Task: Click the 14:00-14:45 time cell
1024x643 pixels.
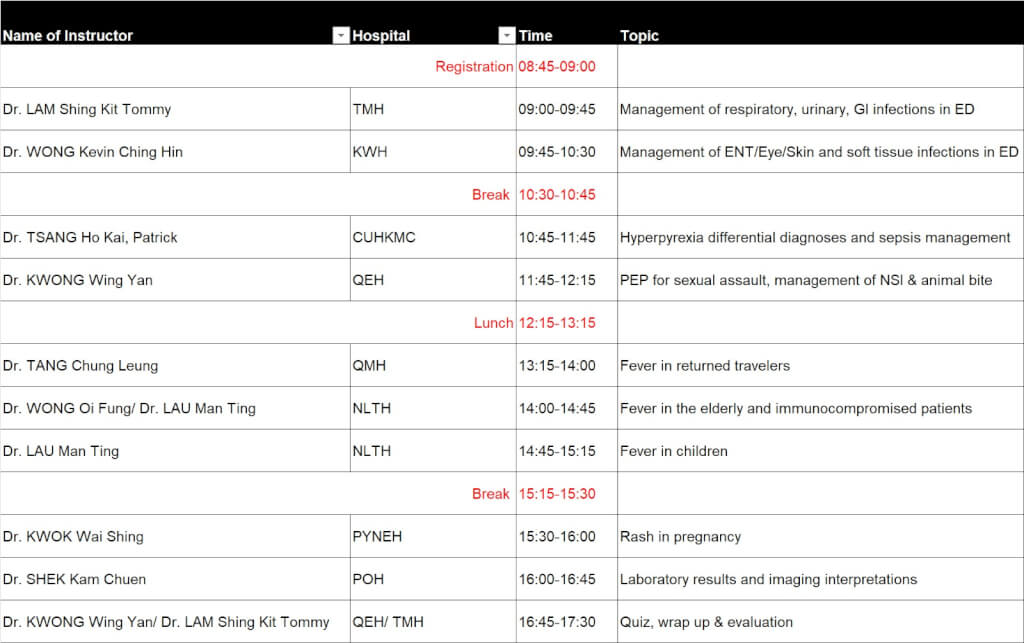Action: (557, 408)
